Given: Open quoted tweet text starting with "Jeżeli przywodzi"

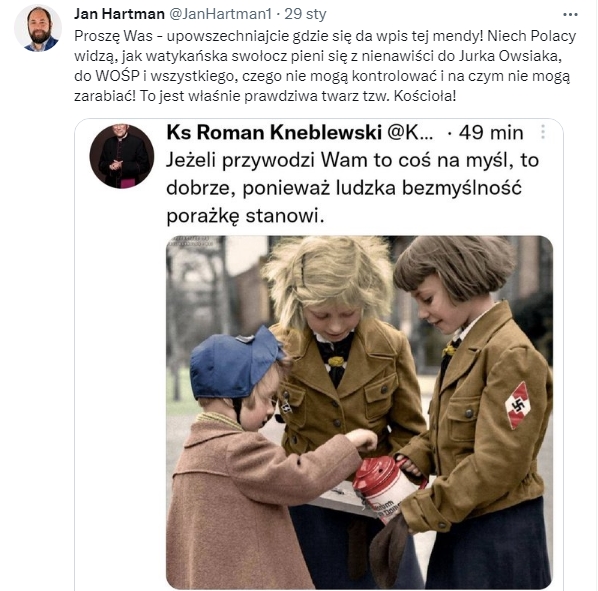Looking at the screenshot, I should [x=352, y=188].
